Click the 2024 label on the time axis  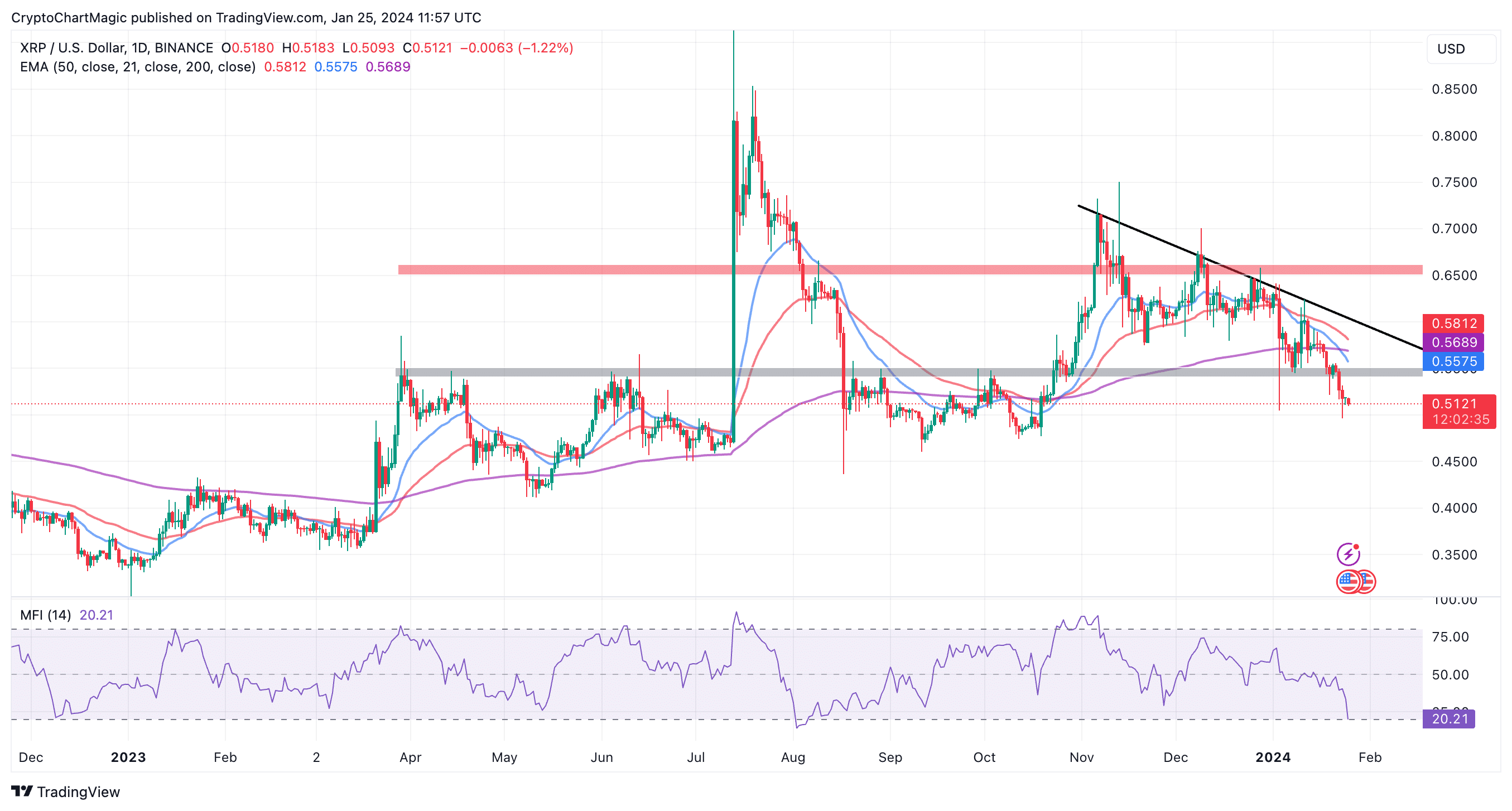[x=1273, y=757]
